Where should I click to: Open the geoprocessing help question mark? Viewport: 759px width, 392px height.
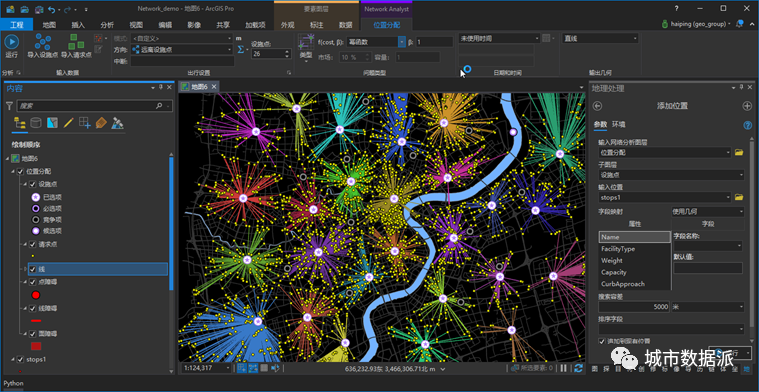[x=747, y=125]
